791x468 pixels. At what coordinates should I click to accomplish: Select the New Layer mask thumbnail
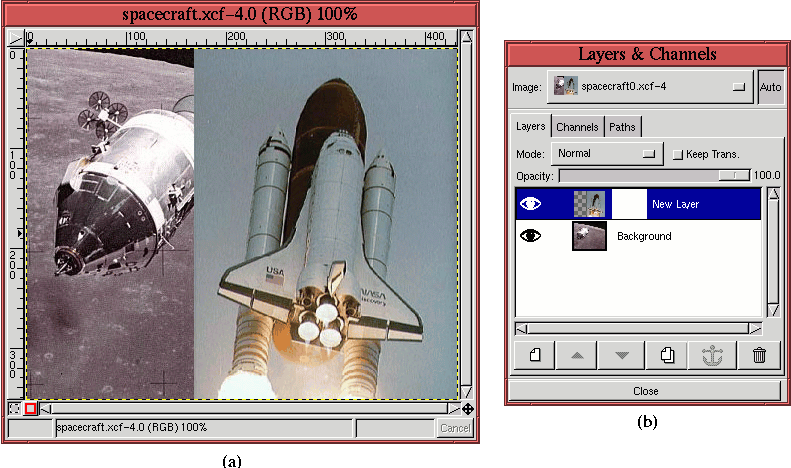coord(628,204)
